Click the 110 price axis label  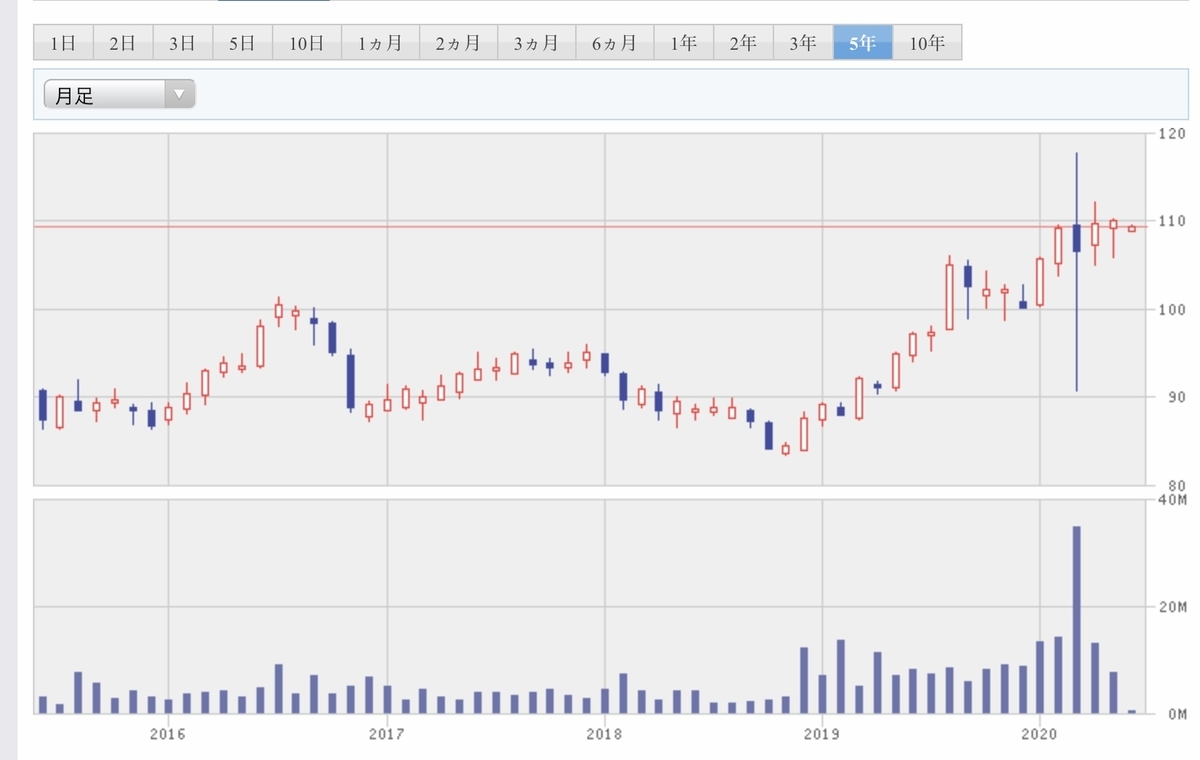[x=1173, y=221]
